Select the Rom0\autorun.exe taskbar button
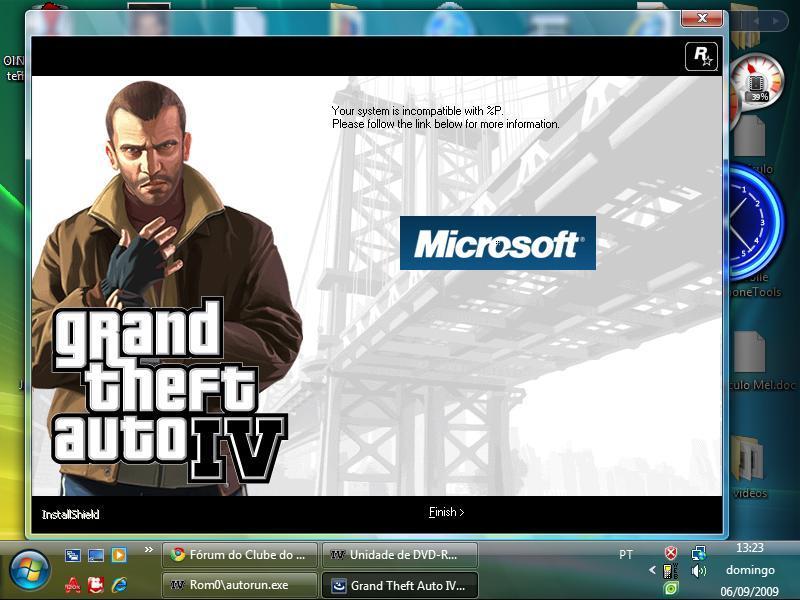 pos(240,585)
